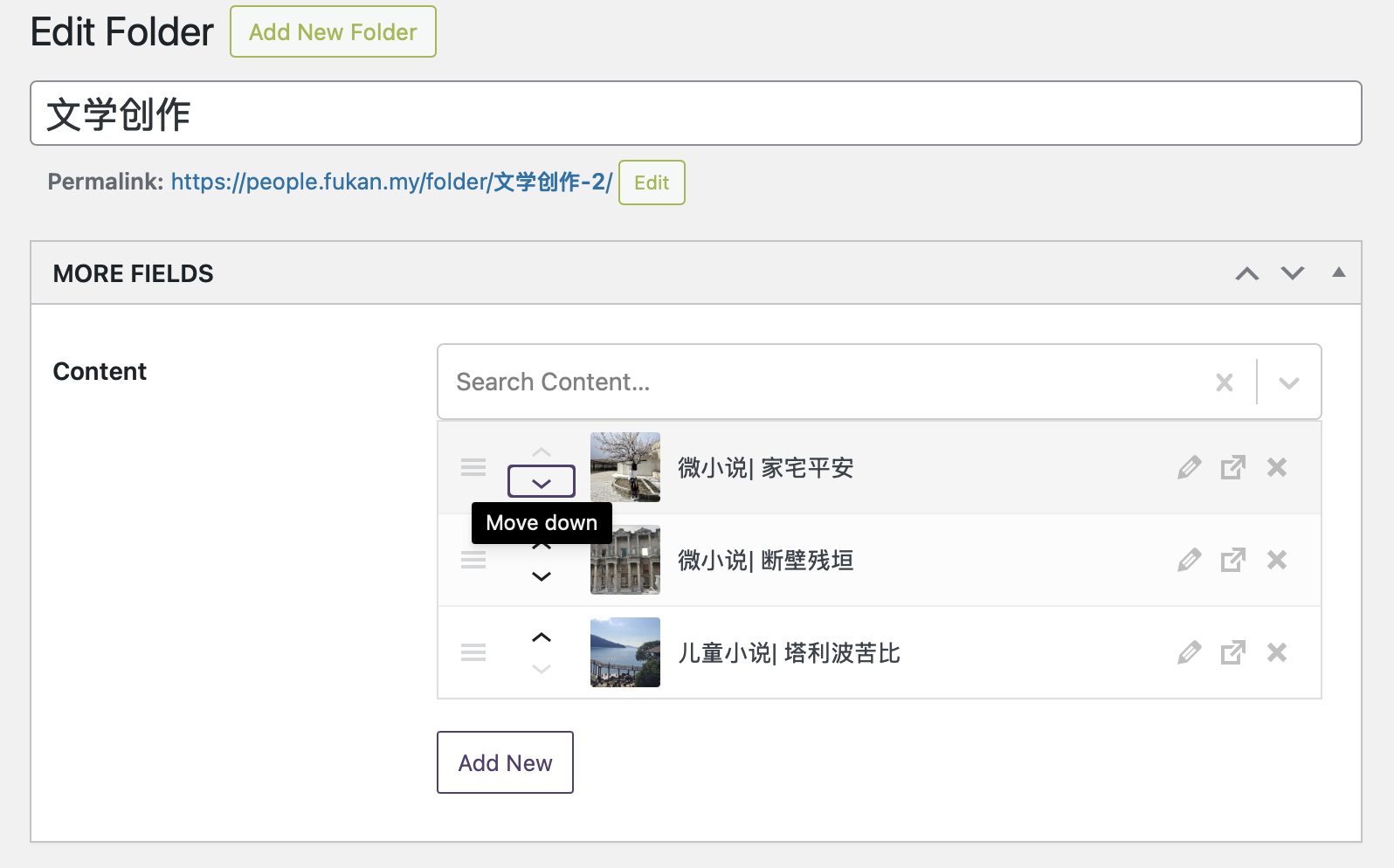Screen dimensions: 1394x868
Task: Expand the Search Content dropdown arrow
Action: pyautogui.click(x=1288, y=382)
